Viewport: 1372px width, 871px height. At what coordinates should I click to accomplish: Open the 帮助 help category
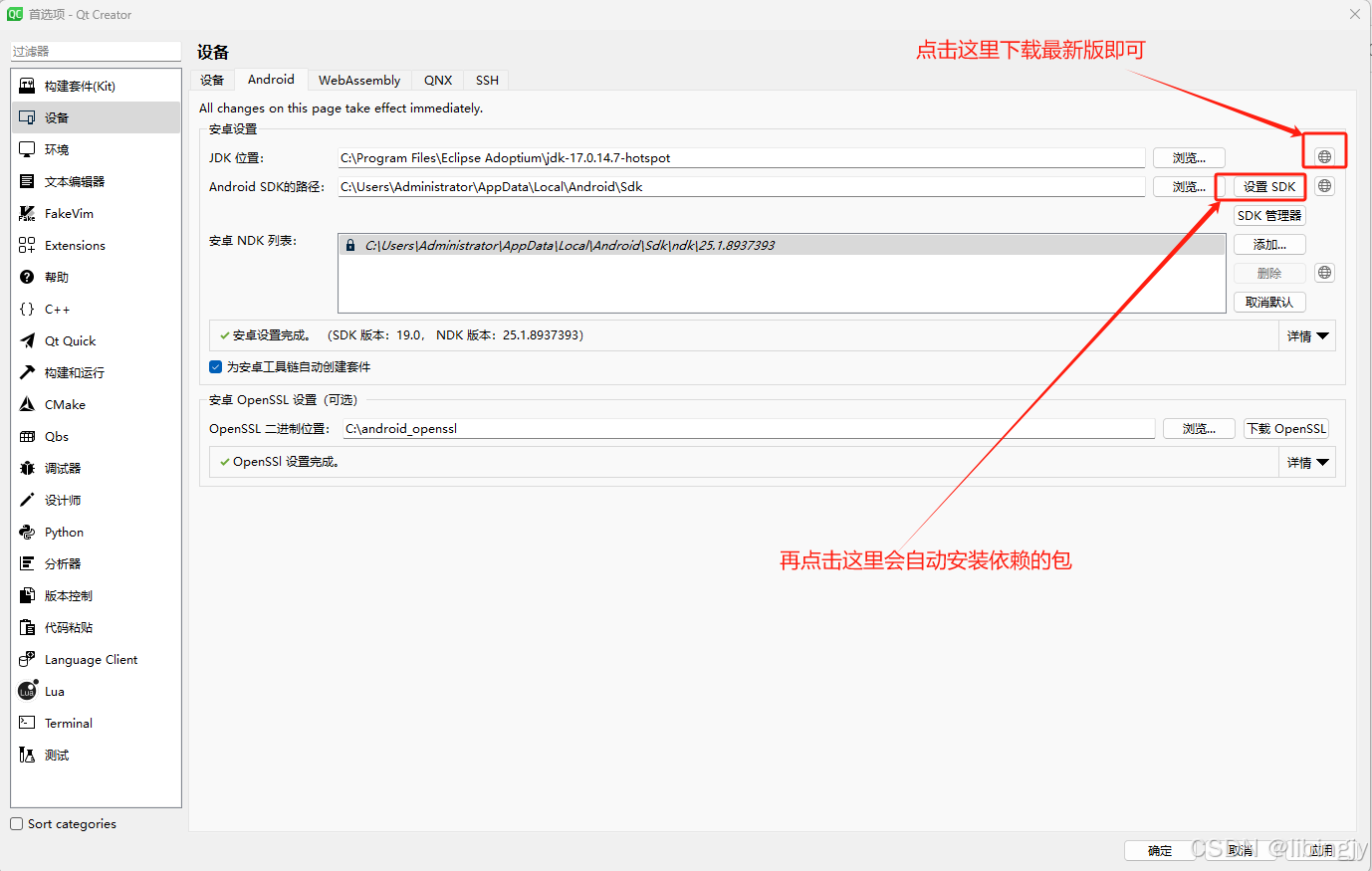(x=96, y=277)
